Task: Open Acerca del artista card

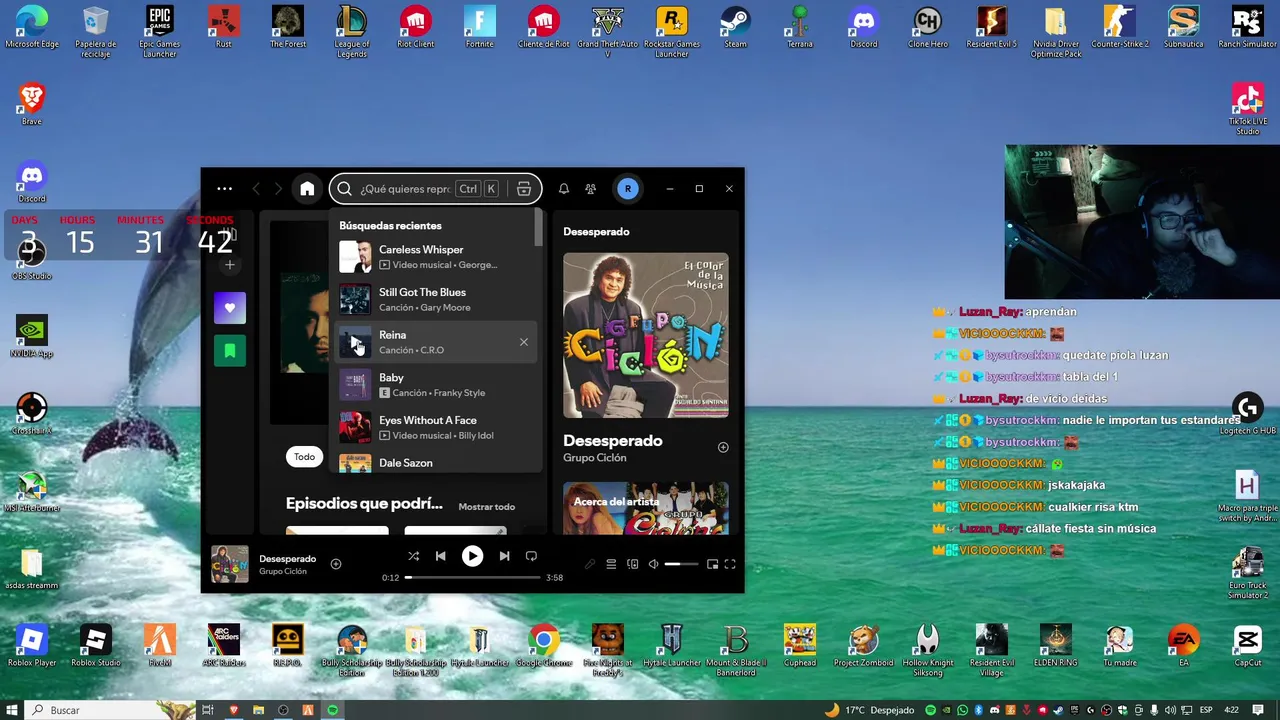Action: (x=646, y=508)
